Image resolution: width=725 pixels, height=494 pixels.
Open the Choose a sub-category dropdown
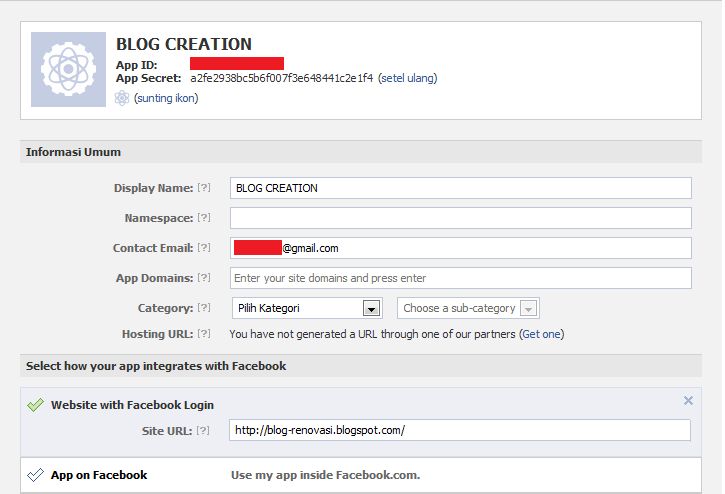pos(468,308)
